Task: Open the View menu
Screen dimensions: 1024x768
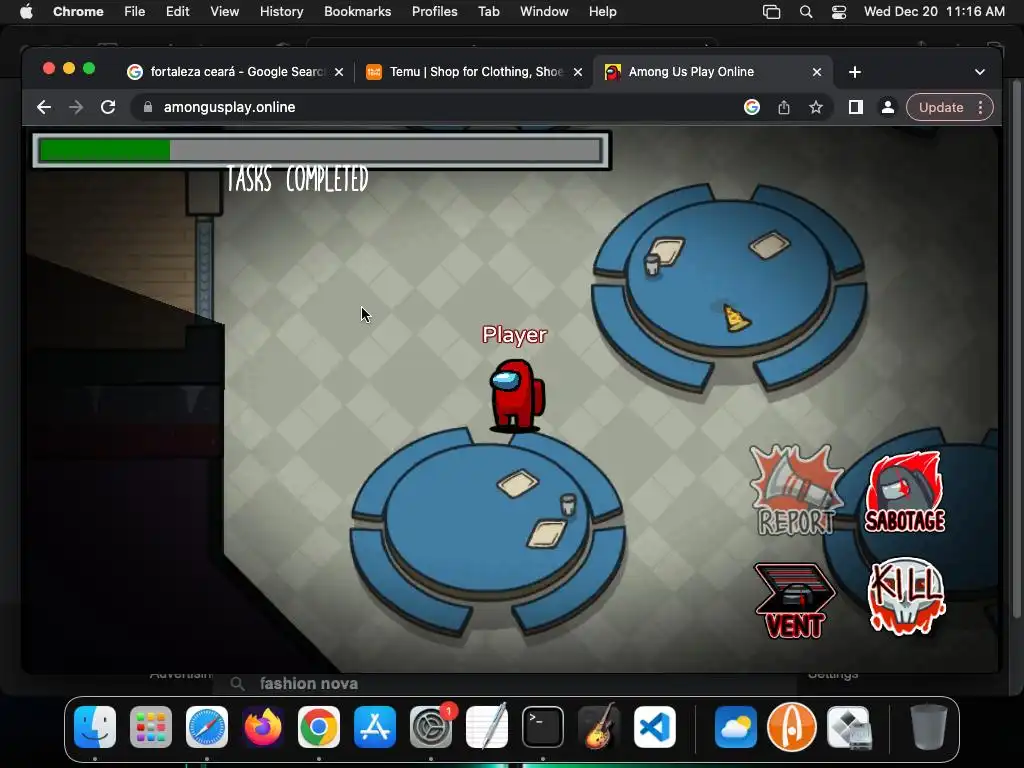Action: (x=225, y=11)
